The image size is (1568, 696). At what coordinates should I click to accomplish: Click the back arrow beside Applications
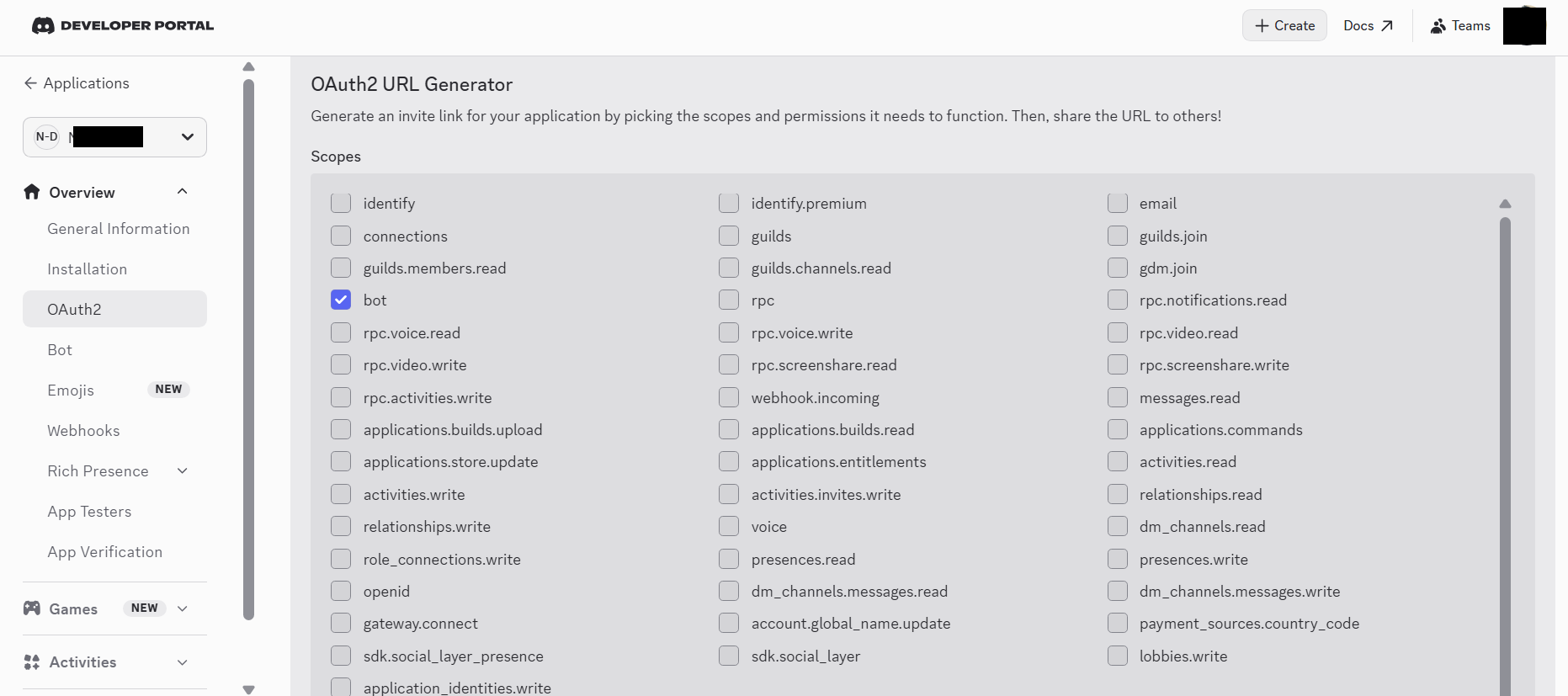(x=30, y=83)
